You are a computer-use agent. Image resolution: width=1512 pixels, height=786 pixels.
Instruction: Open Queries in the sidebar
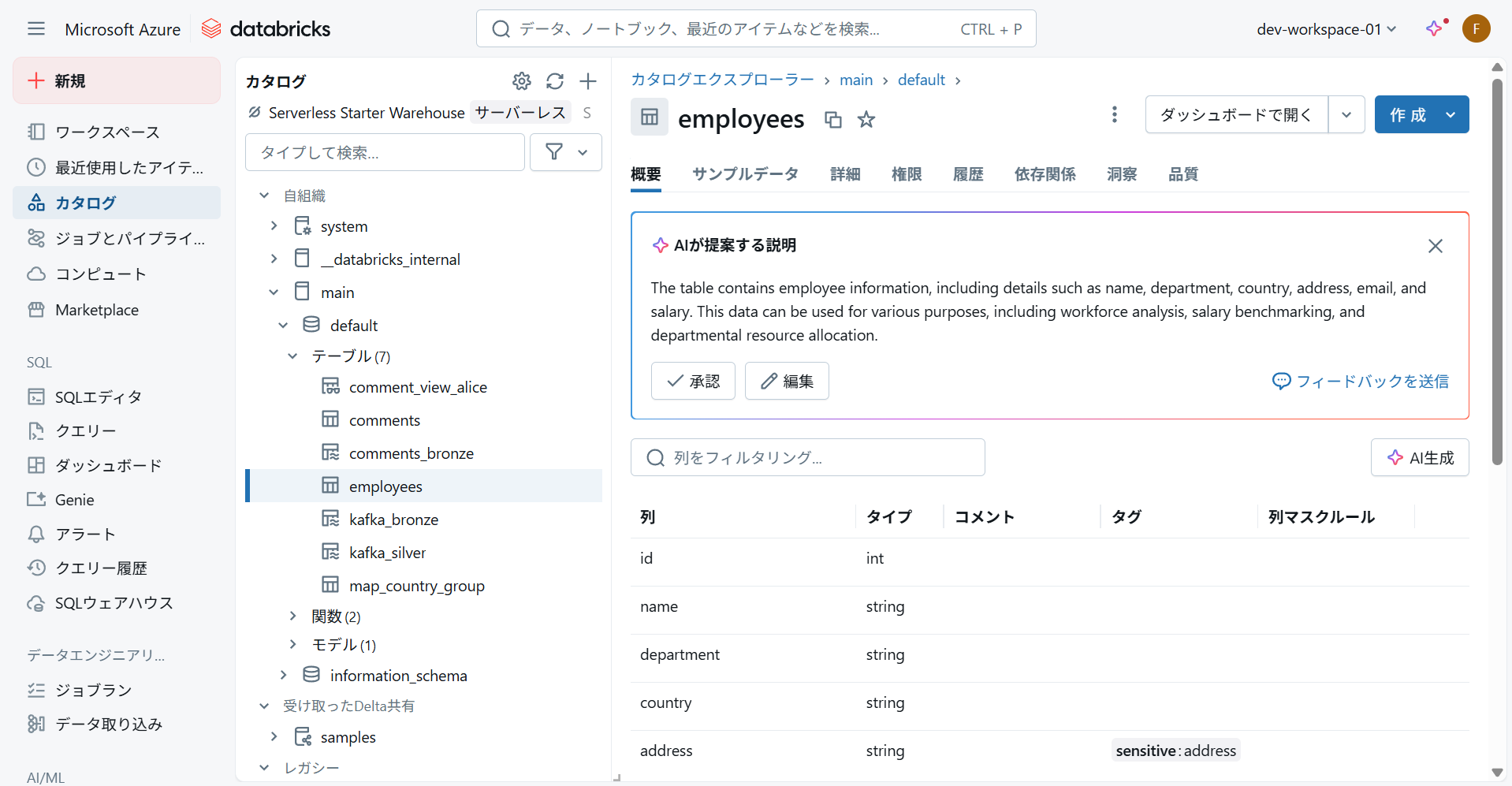[117, 430]
